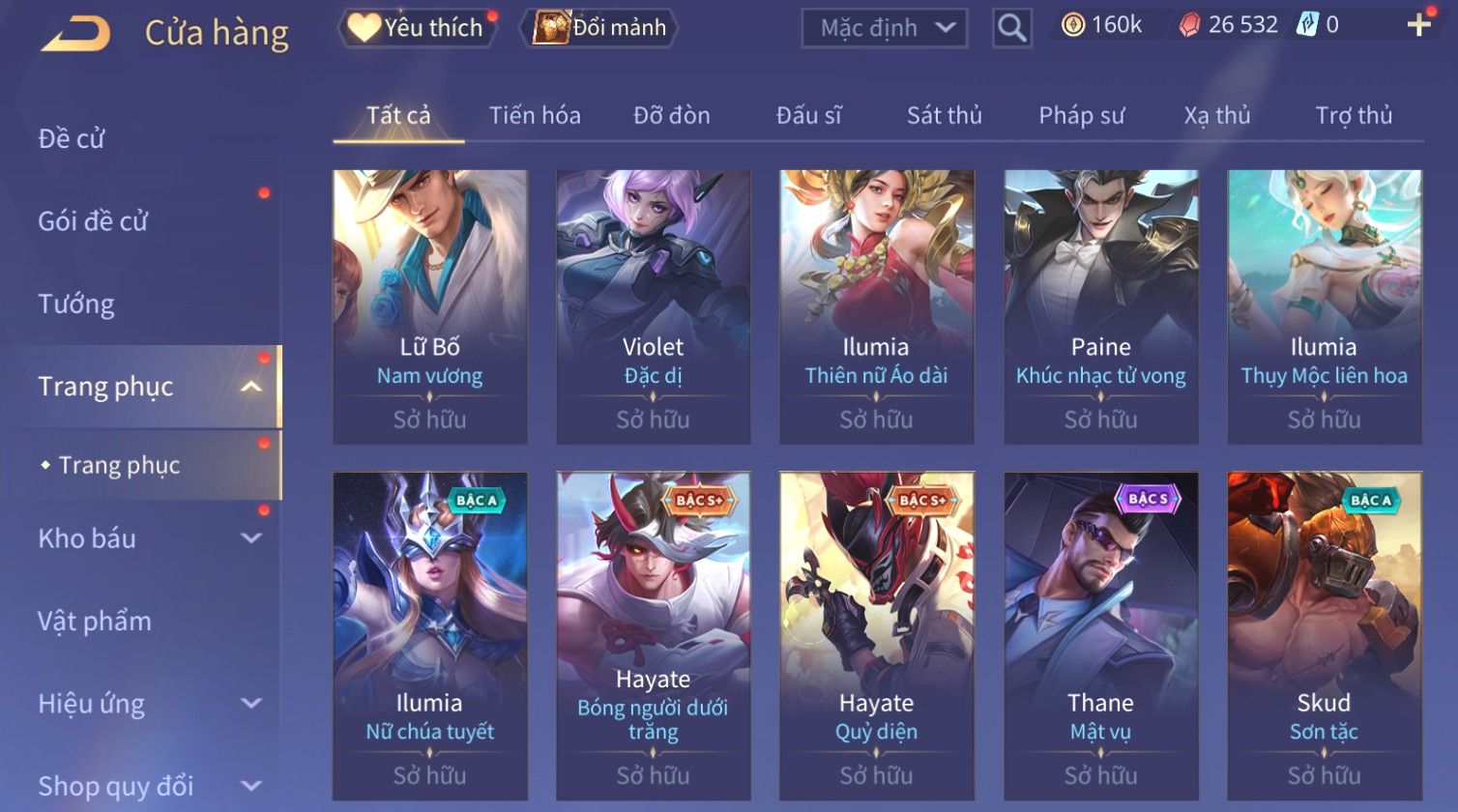Click the back arrow icon beside Cửa hàng
This screenshot has height=812, width=1458.
[75, 33]
